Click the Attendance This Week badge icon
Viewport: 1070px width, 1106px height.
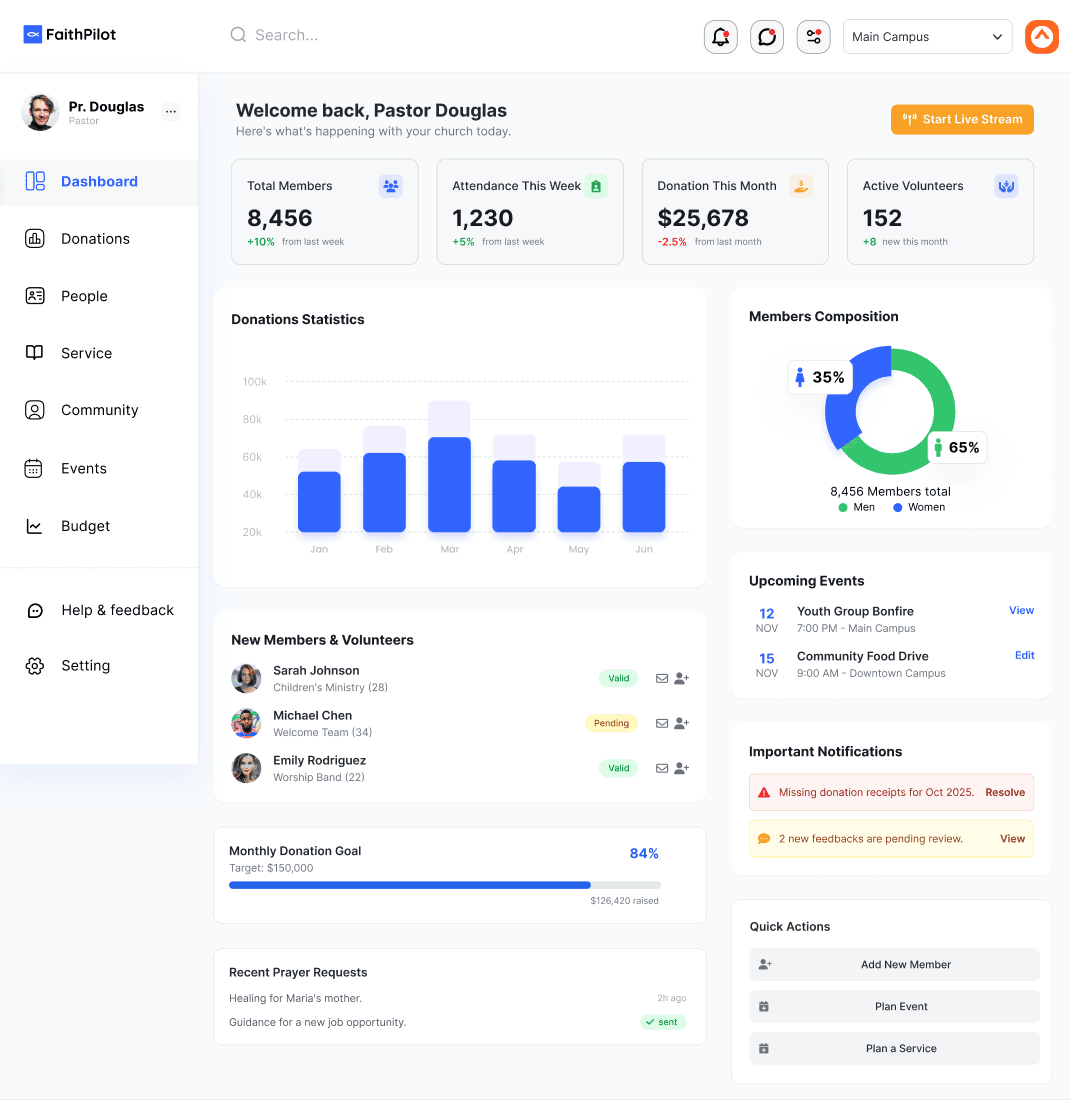596,186
